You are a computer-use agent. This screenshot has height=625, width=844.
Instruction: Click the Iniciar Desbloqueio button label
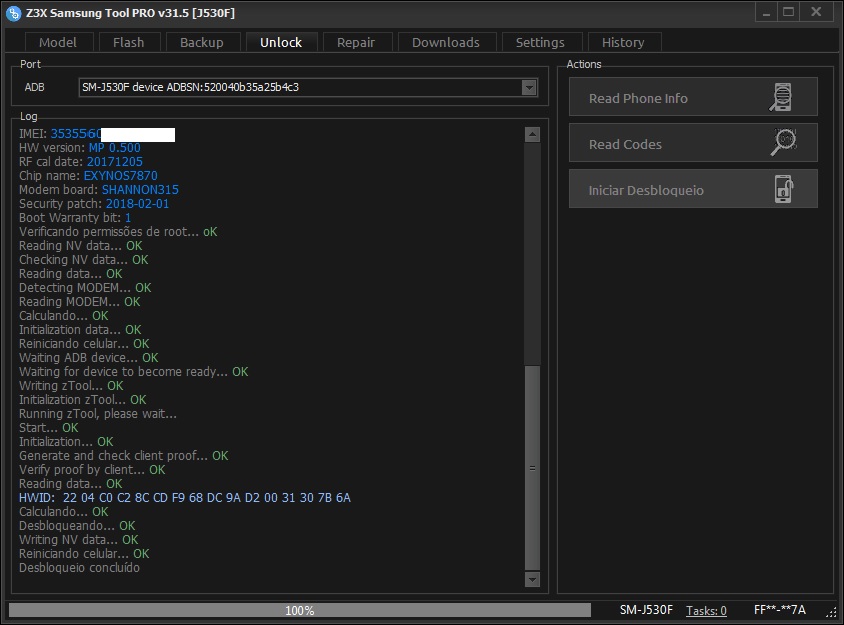coord(646,191)
